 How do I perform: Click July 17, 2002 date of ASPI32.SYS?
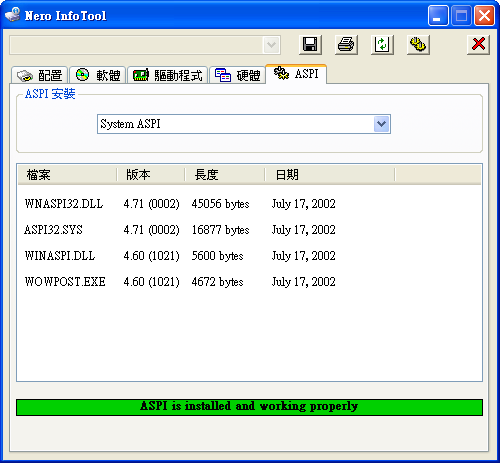click(303, 230)
